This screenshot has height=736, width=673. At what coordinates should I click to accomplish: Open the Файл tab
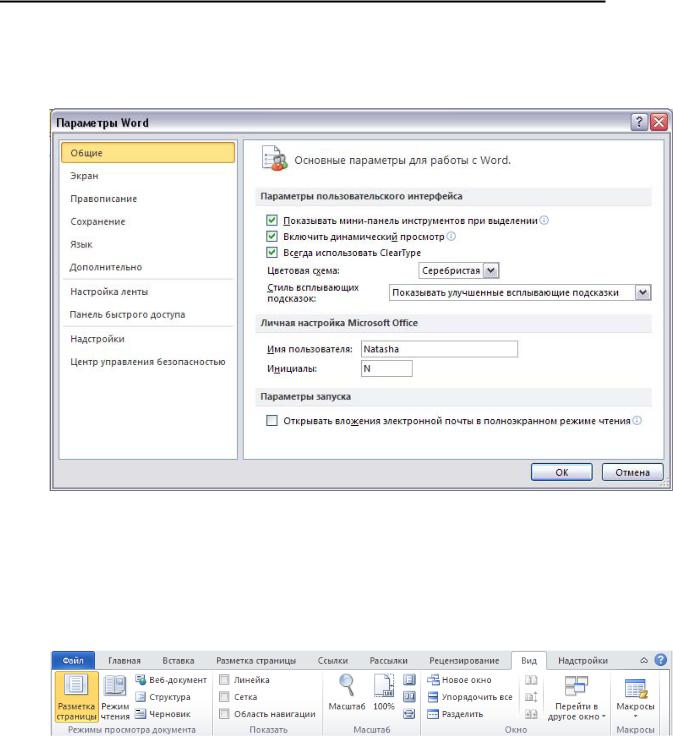73,660
